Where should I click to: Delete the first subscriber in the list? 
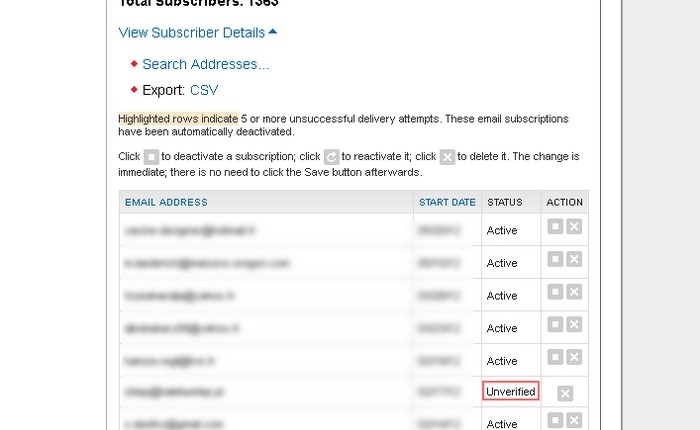click(574, 227)
